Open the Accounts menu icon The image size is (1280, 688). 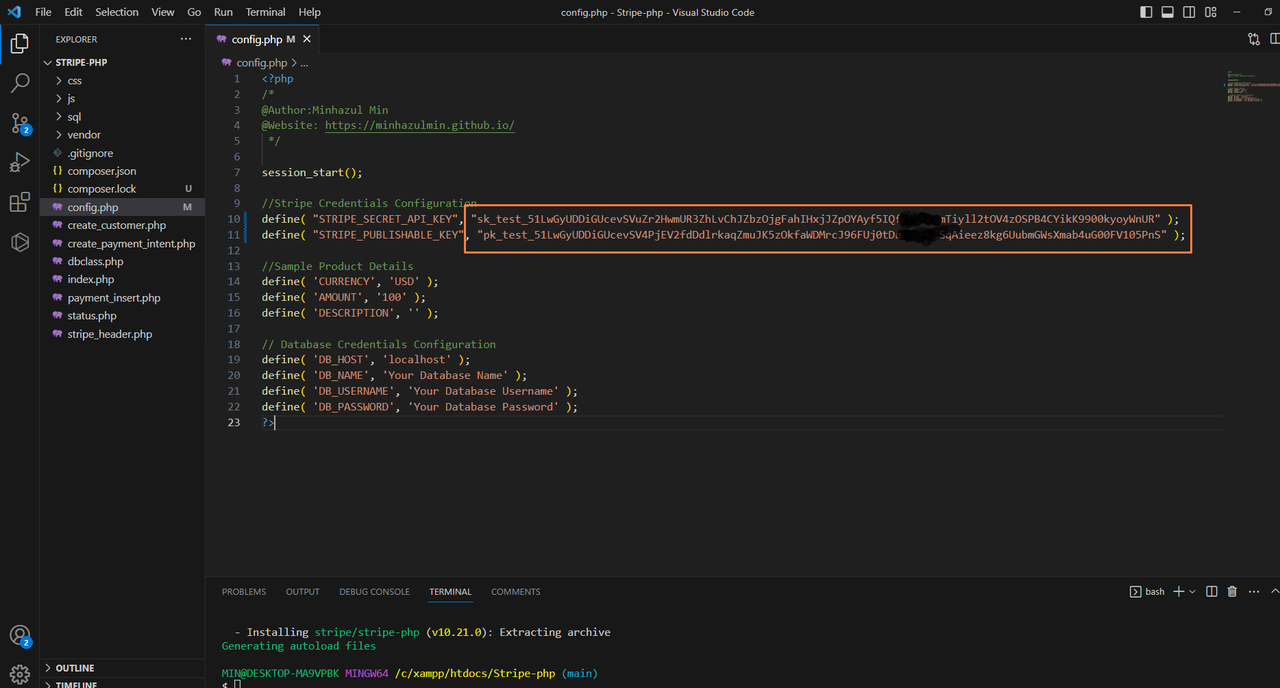(19, 635)
